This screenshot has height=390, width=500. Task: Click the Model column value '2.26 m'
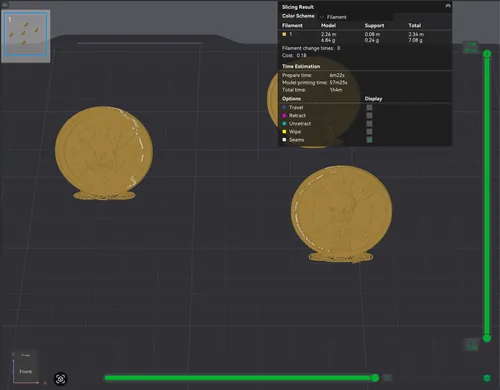329,34
